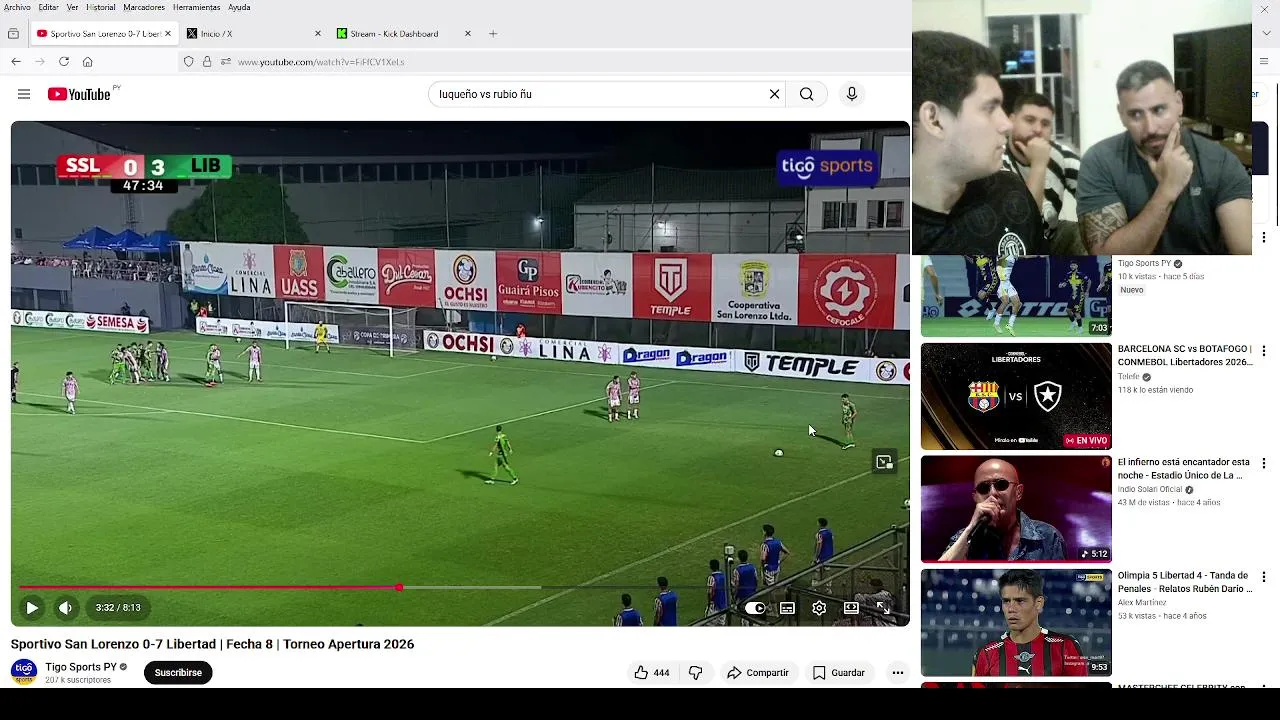Toggle the autoplay switch in player
The width and height of the screenshot is (1280, 720).
[755, 608]
